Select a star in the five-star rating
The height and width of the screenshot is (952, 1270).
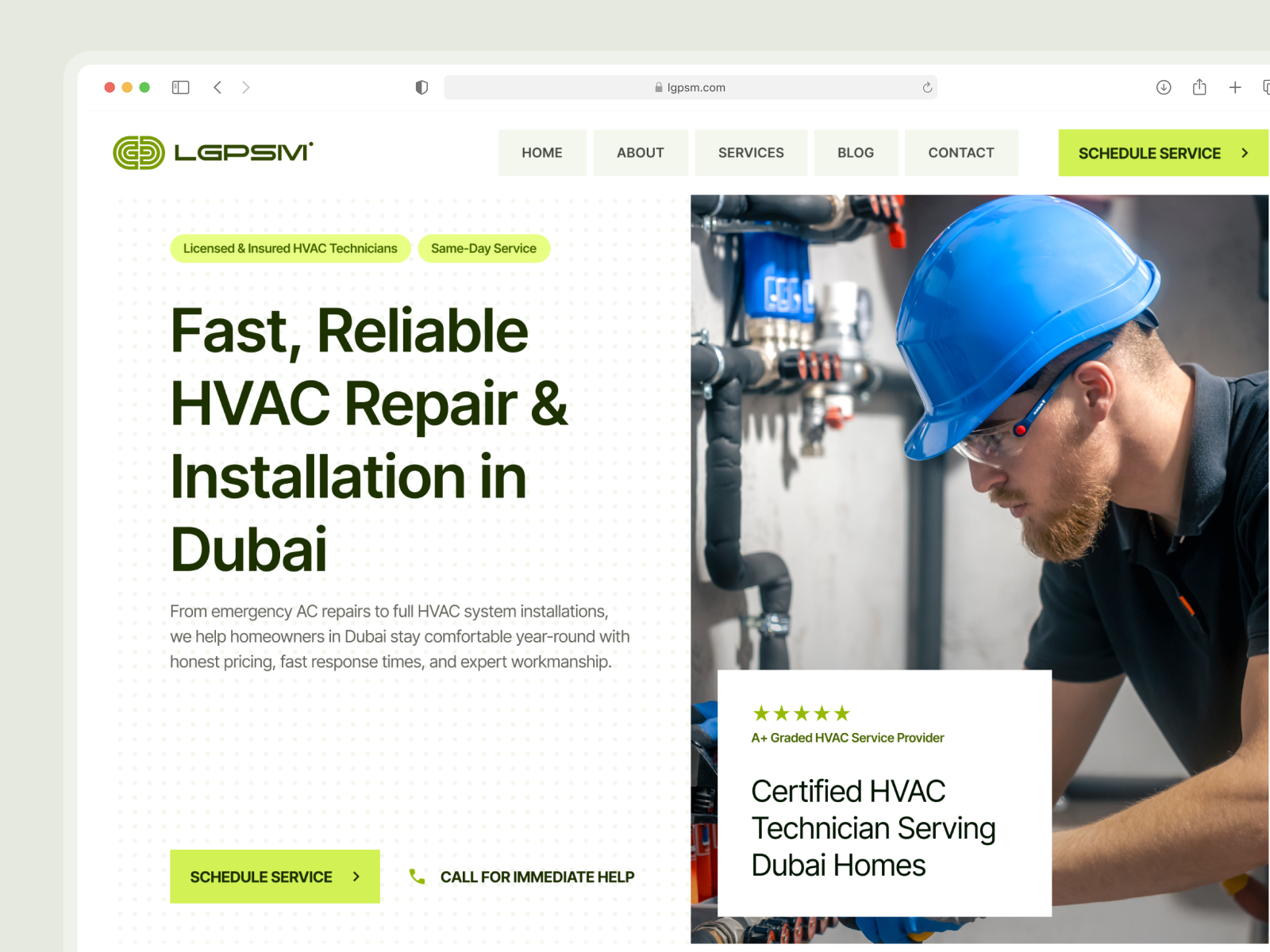(x=802, y=712)
